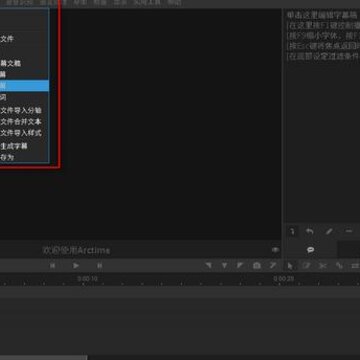
Task: Click the pencil edit icon below the subtitle draft
Action: coord(329,231)
